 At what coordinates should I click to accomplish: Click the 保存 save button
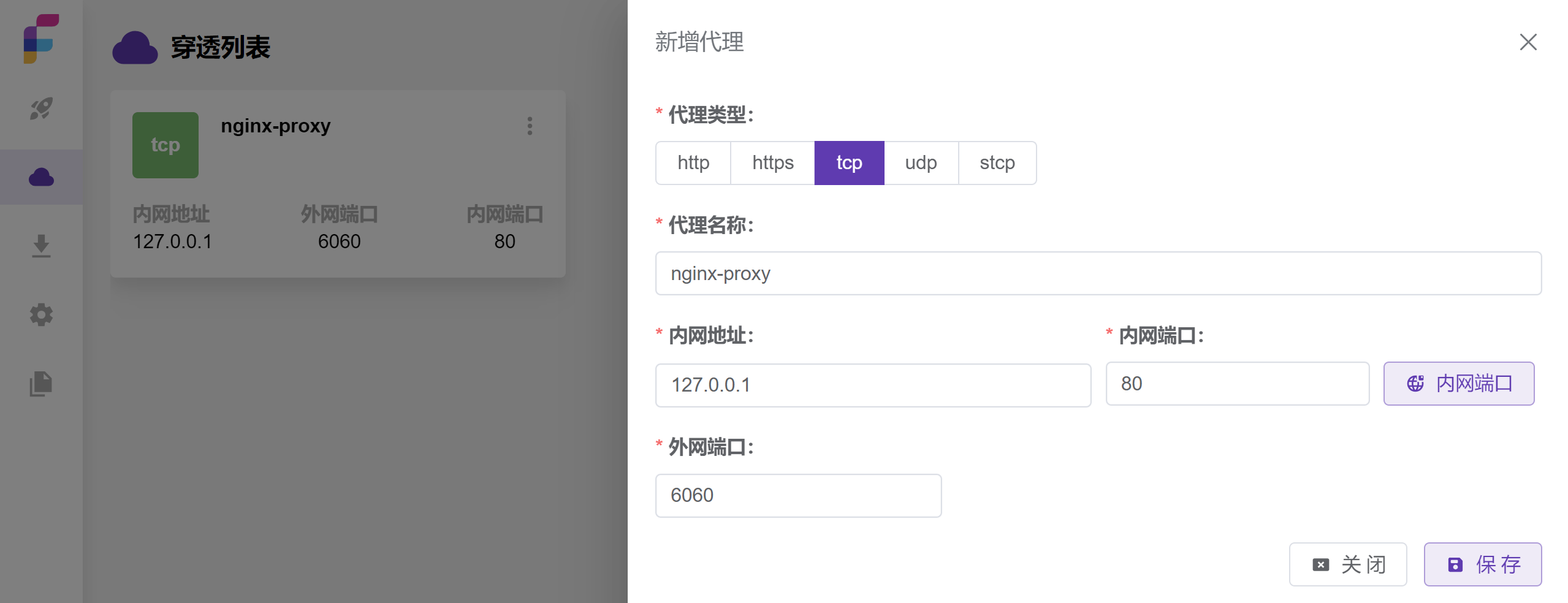pos(1482,564)
